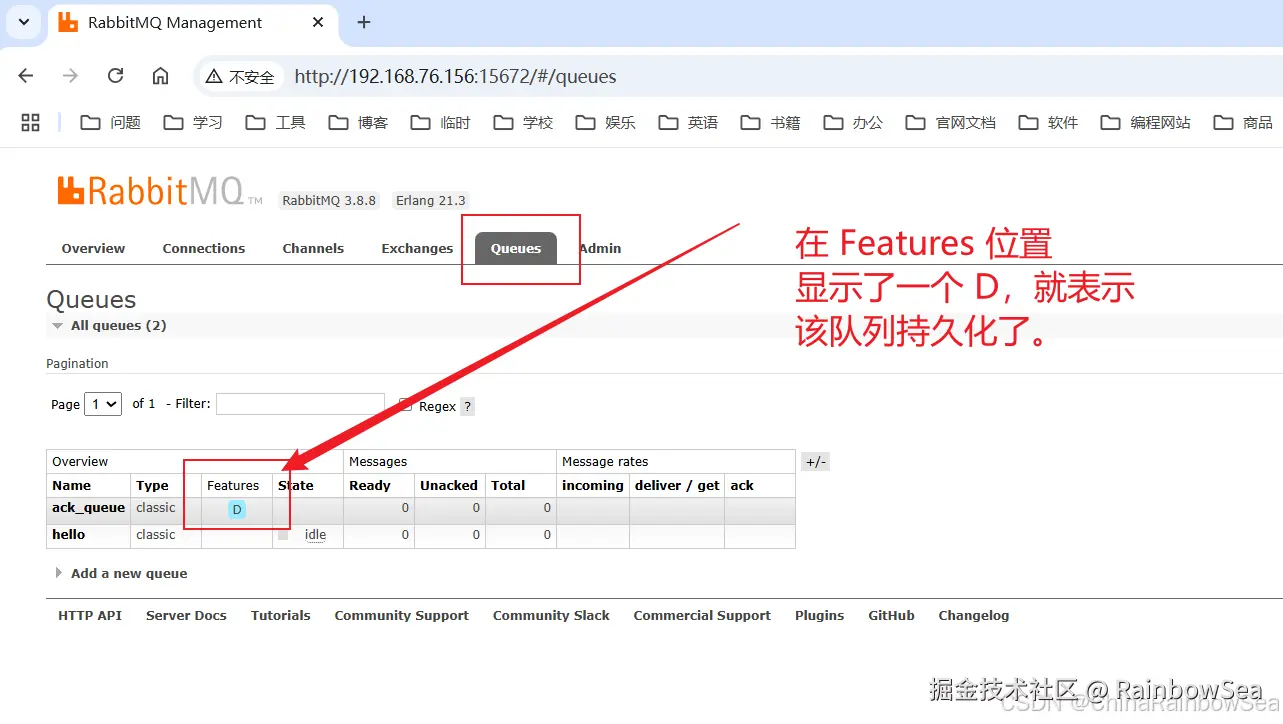Image resolution: width=1283 pixels, height=724 pixels.
Task: Open the 编程网站 bookmark folder
Action: point(1145,122)
